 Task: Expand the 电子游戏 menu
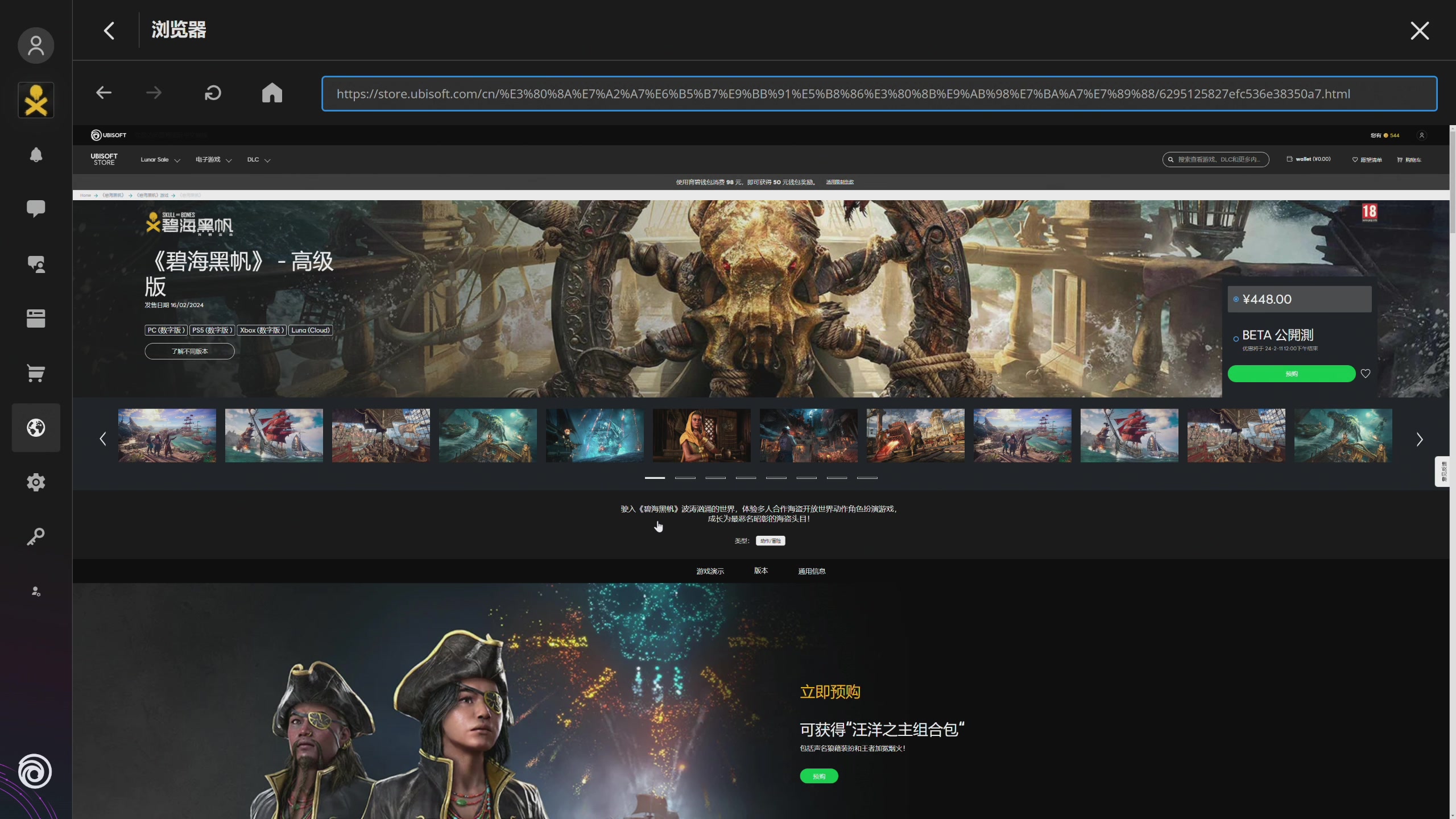click(213, 160)
